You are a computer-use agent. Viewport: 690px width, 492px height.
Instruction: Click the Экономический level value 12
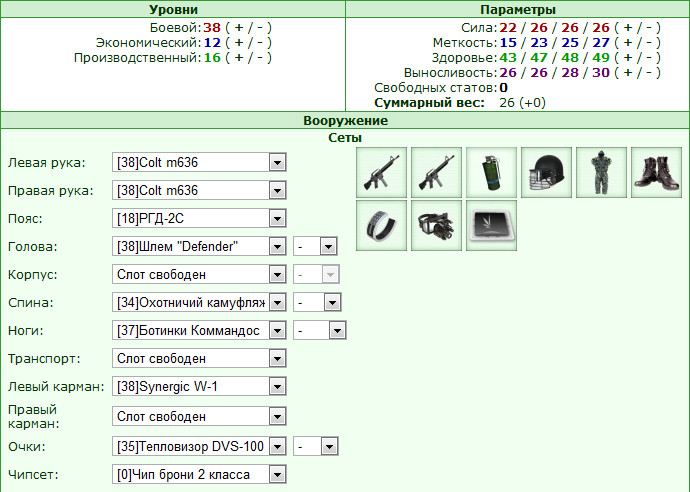tap(212, 43)
